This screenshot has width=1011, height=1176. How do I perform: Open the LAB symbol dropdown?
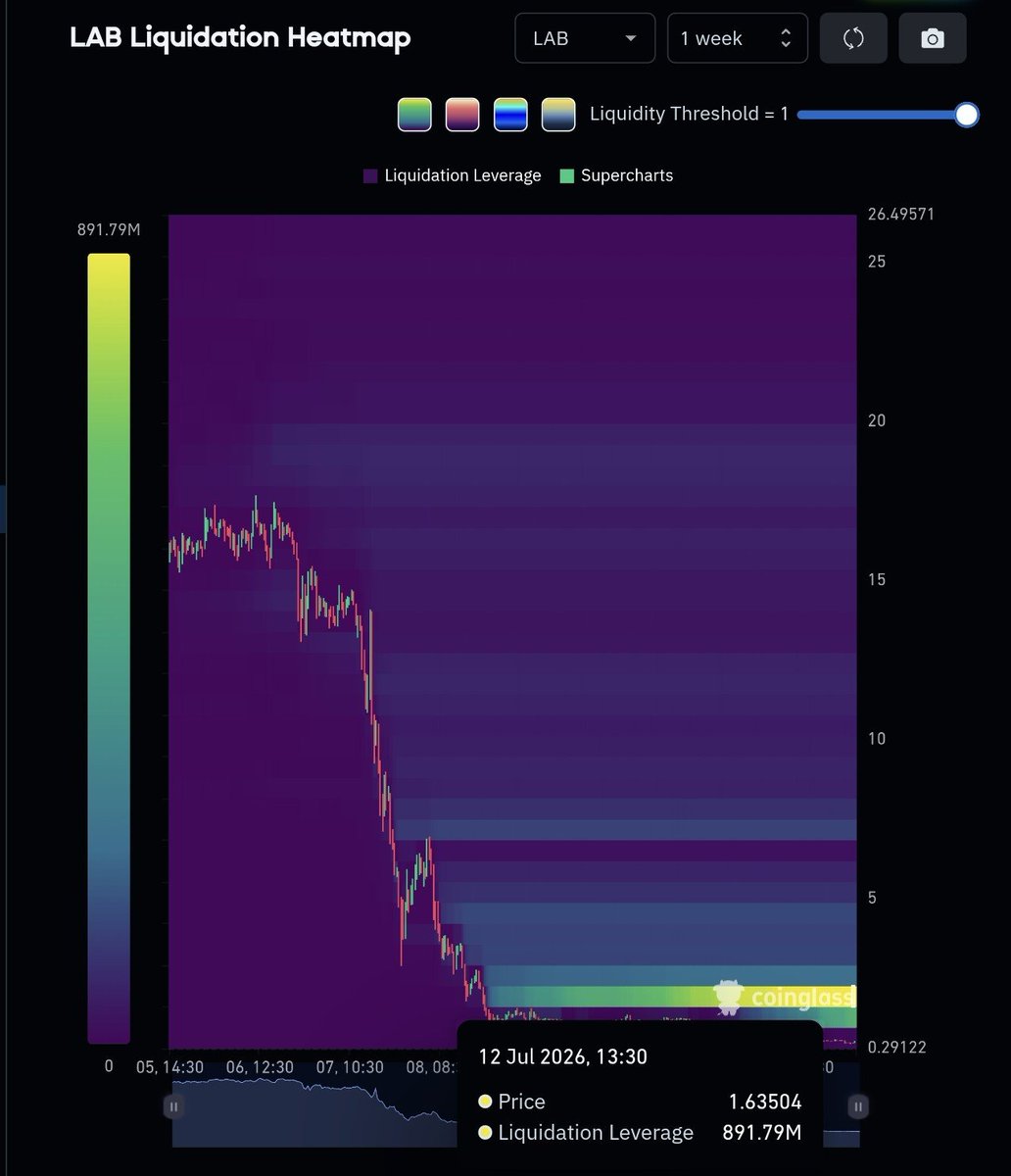[x=585, y=38]
